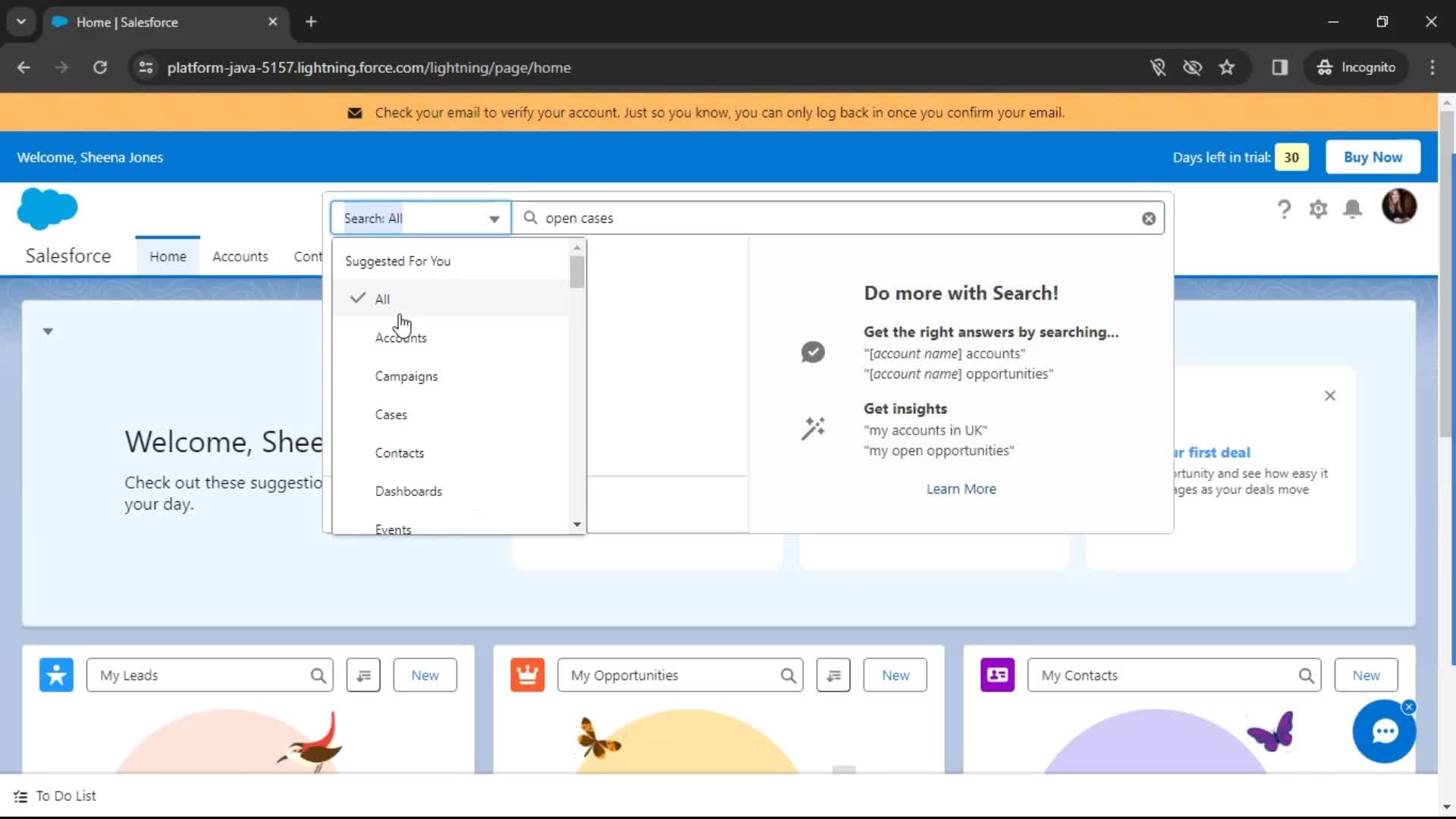The width and height of the screenshot is (1456, 819).
Task: Click the browser reload icon
Action: pos(100,67)
